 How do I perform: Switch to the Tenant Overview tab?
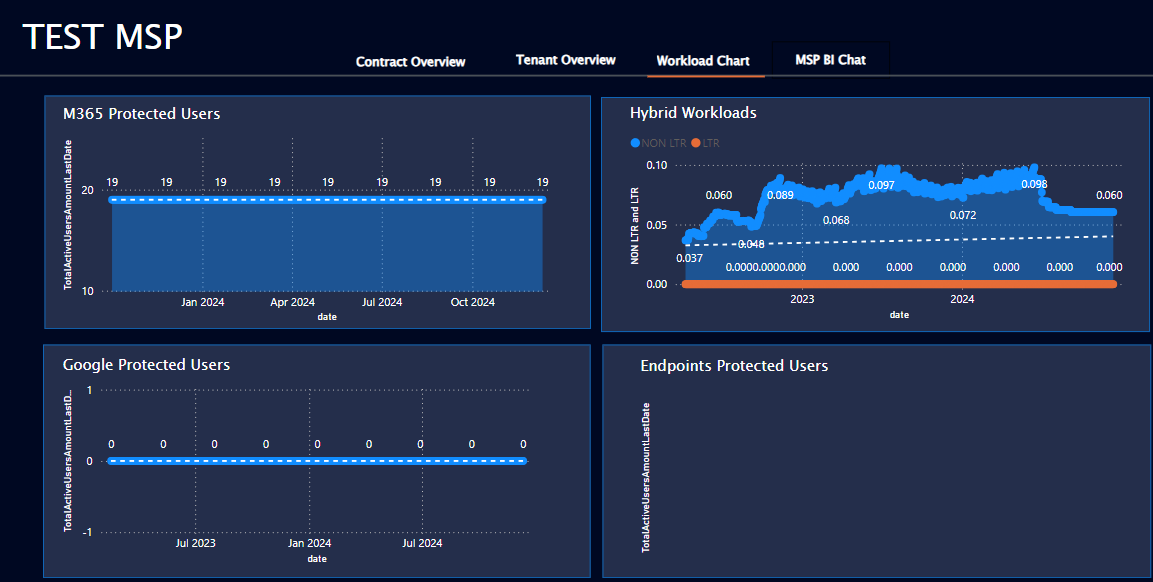click(565, 60)
